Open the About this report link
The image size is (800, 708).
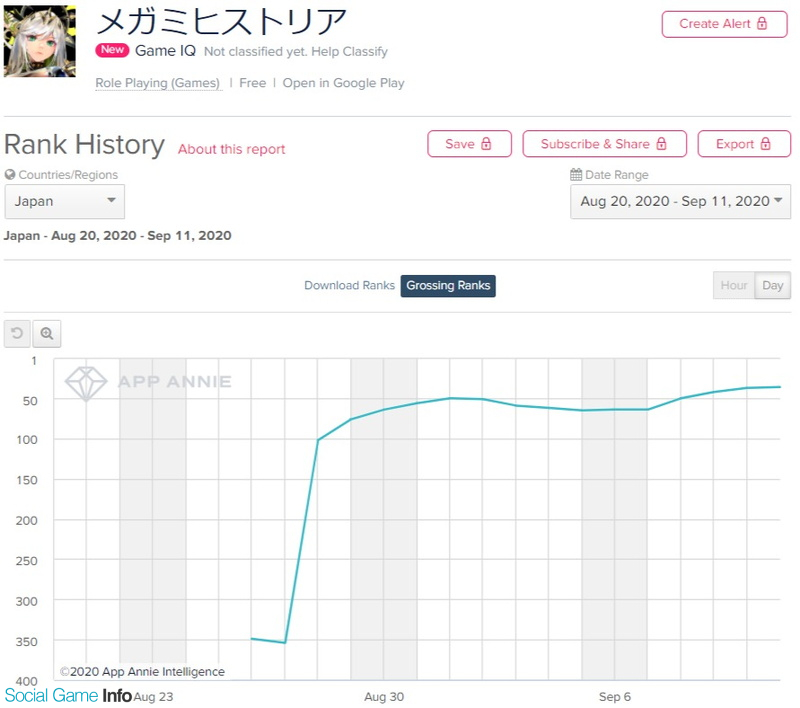point(232,149)
